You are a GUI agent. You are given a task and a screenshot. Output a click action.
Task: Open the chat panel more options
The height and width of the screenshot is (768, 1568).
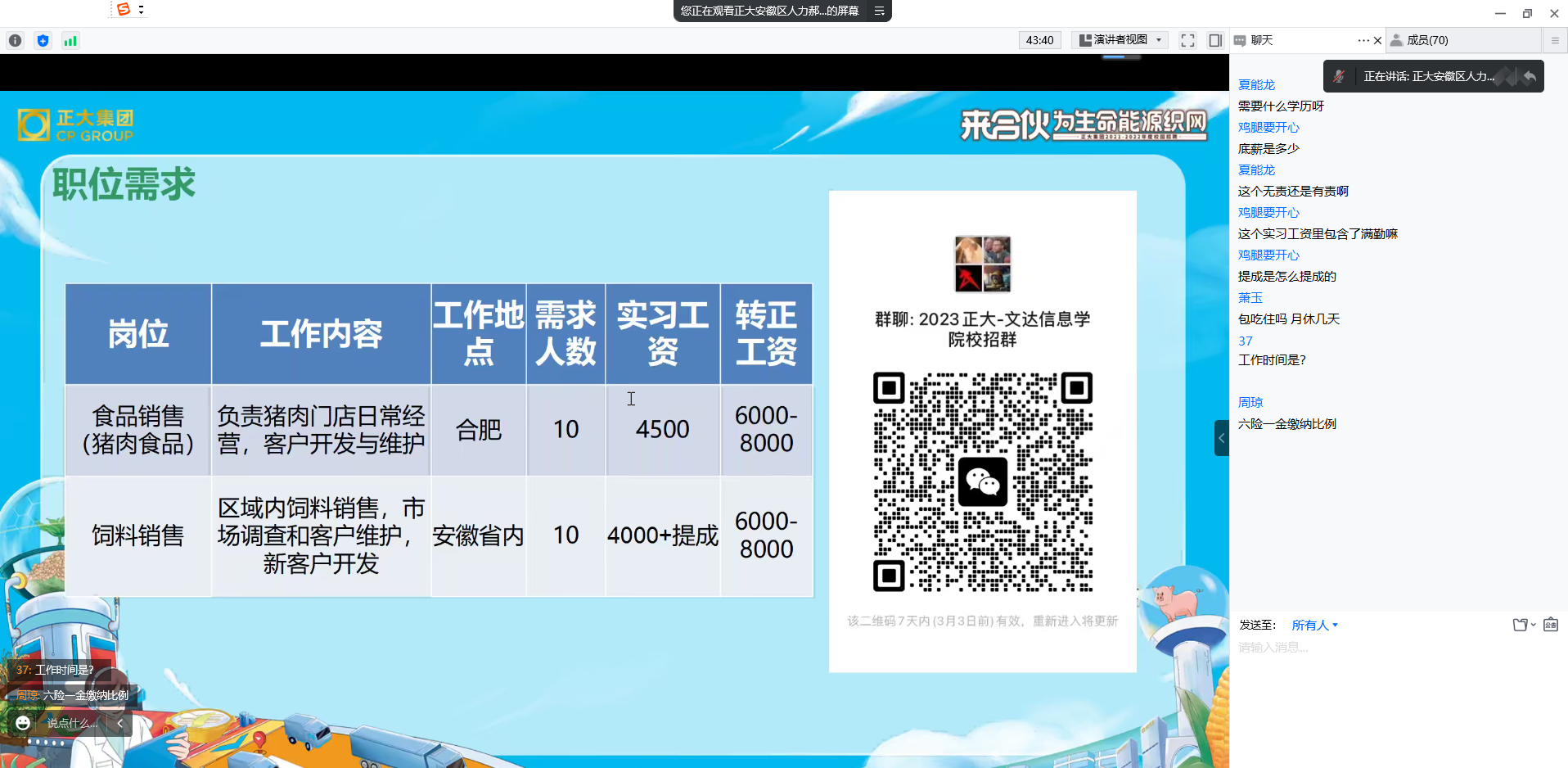point(1363,40)
